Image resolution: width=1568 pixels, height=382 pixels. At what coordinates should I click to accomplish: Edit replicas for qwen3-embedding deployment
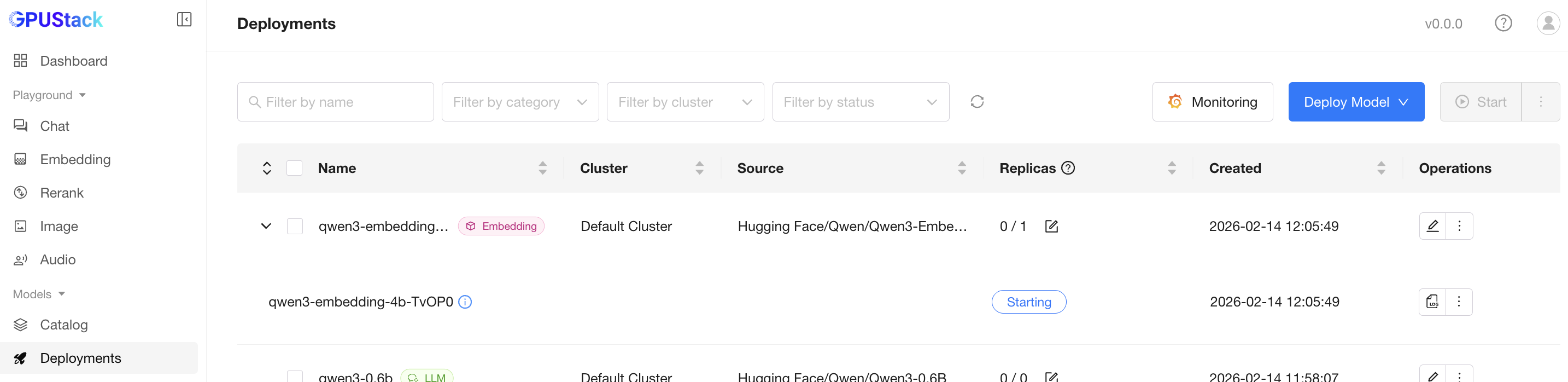1051,226
